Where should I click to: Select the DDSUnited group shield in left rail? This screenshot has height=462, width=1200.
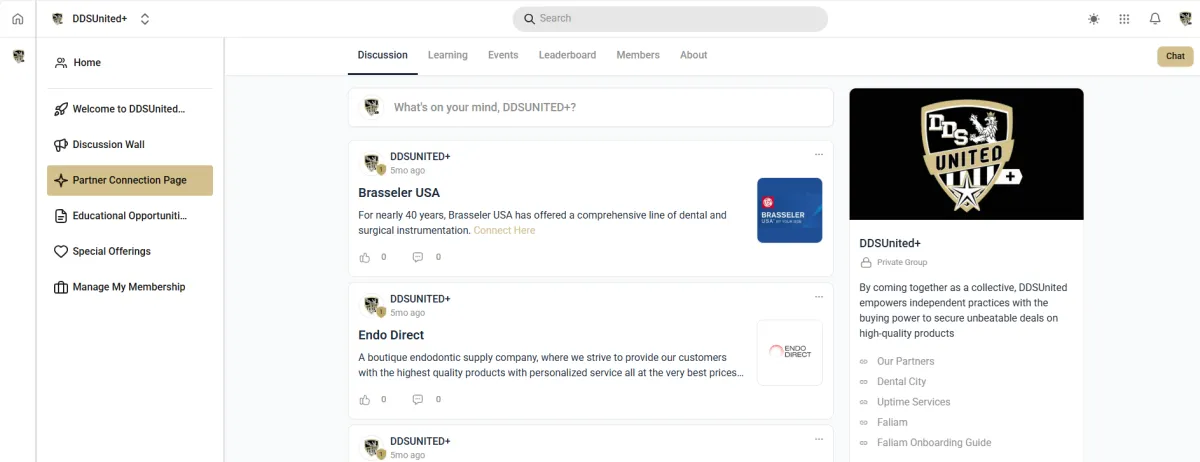[x=18, y=56]
